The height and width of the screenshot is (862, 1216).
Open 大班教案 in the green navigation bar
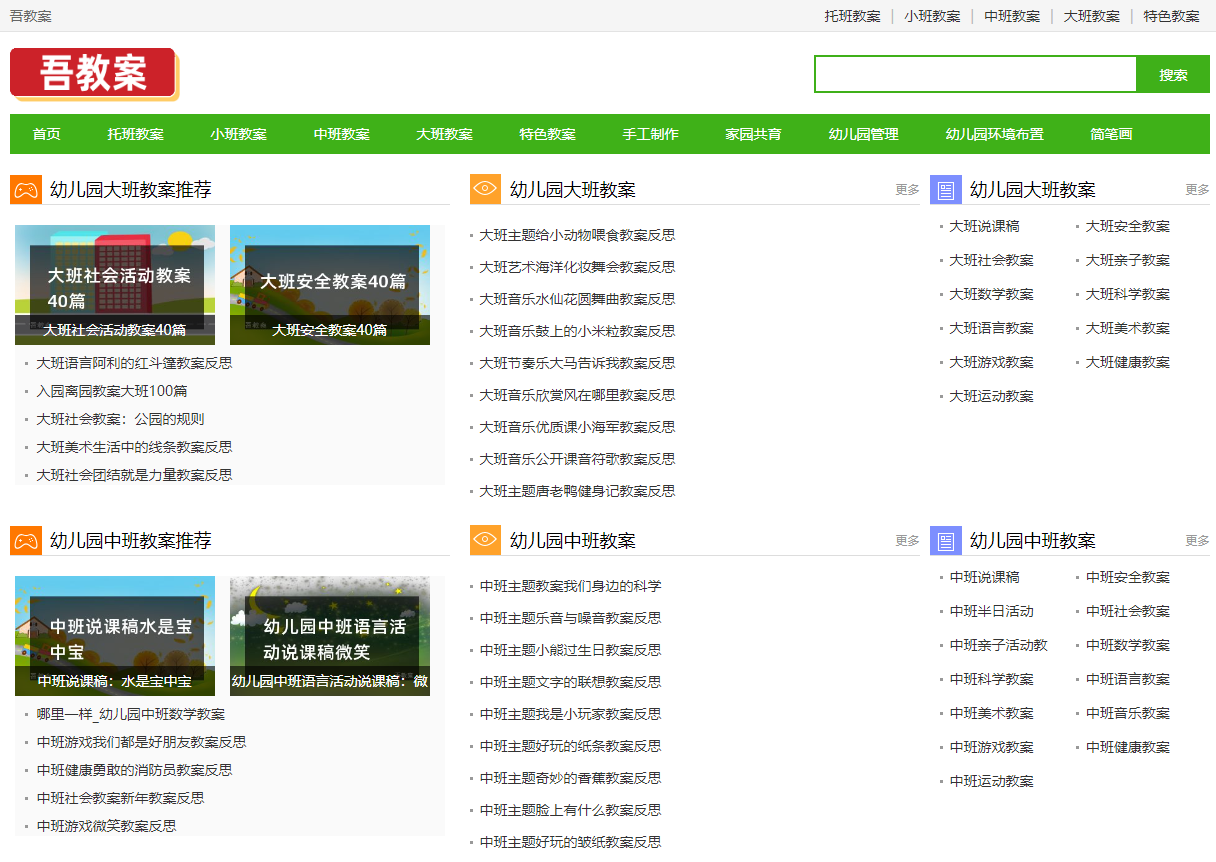(445, 134)
